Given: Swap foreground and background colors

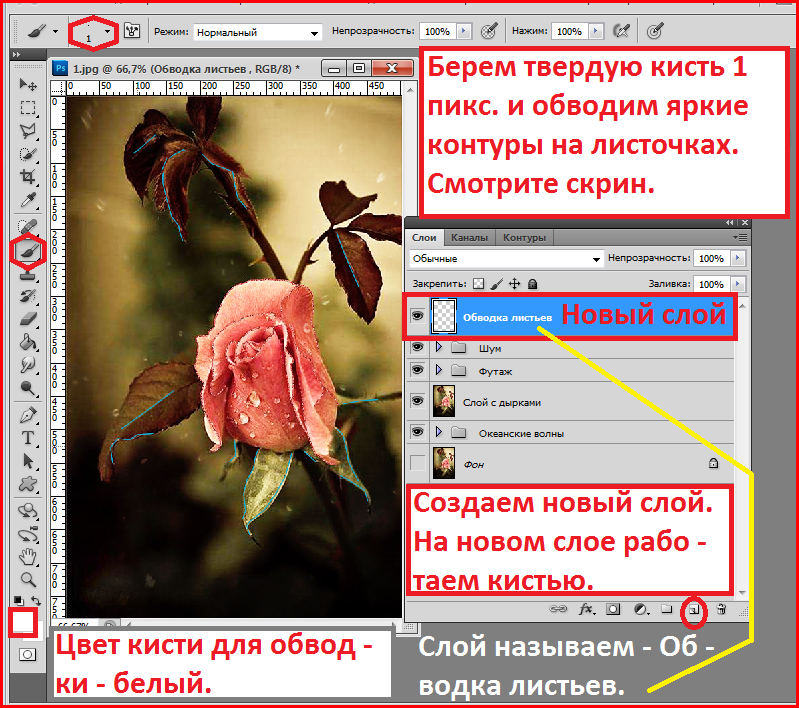Looking at the screenshot, I should (36, 600).
